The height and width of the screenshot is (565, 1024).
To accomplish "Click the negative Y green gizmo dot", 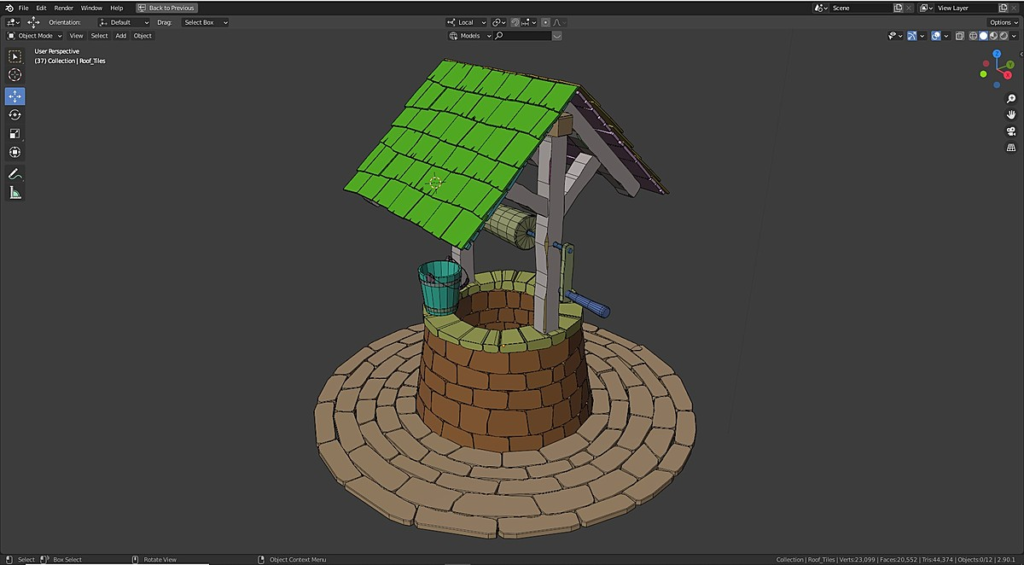I will pos(983,74).
